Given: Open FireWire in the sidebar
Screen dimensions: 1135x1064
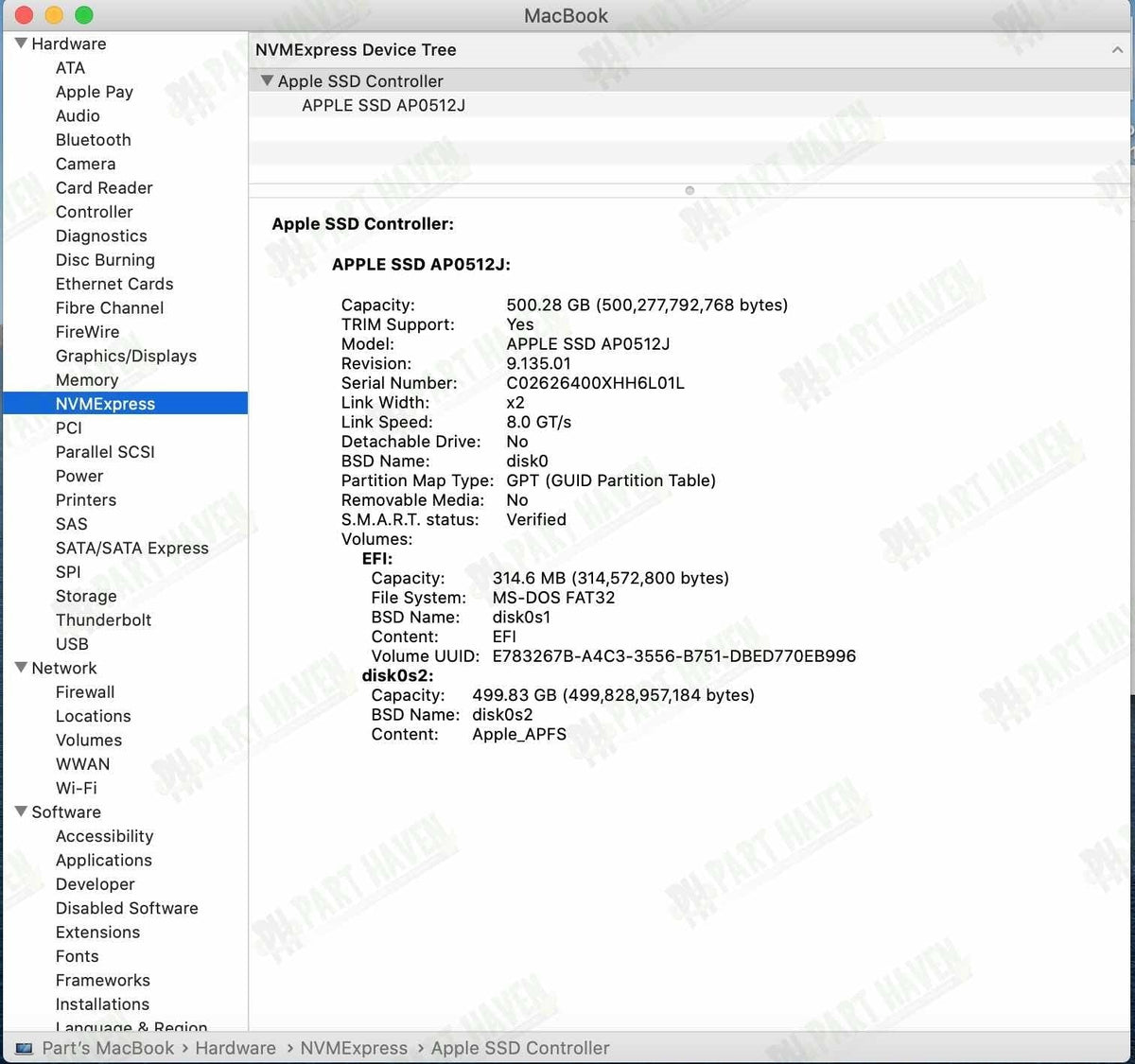Looking at the screenshot, I should (87, 332).
